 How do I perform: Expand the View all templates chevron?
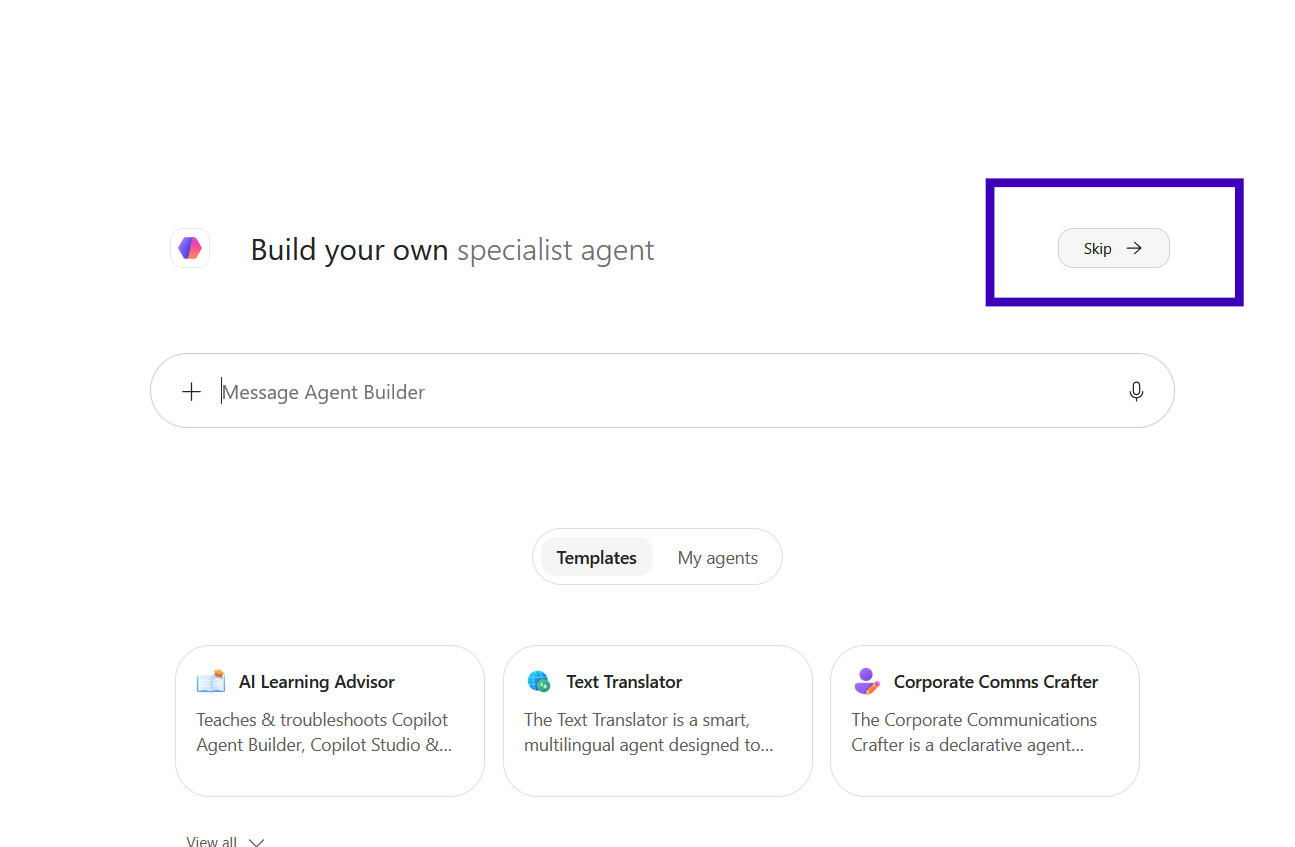tap(256, 842)
